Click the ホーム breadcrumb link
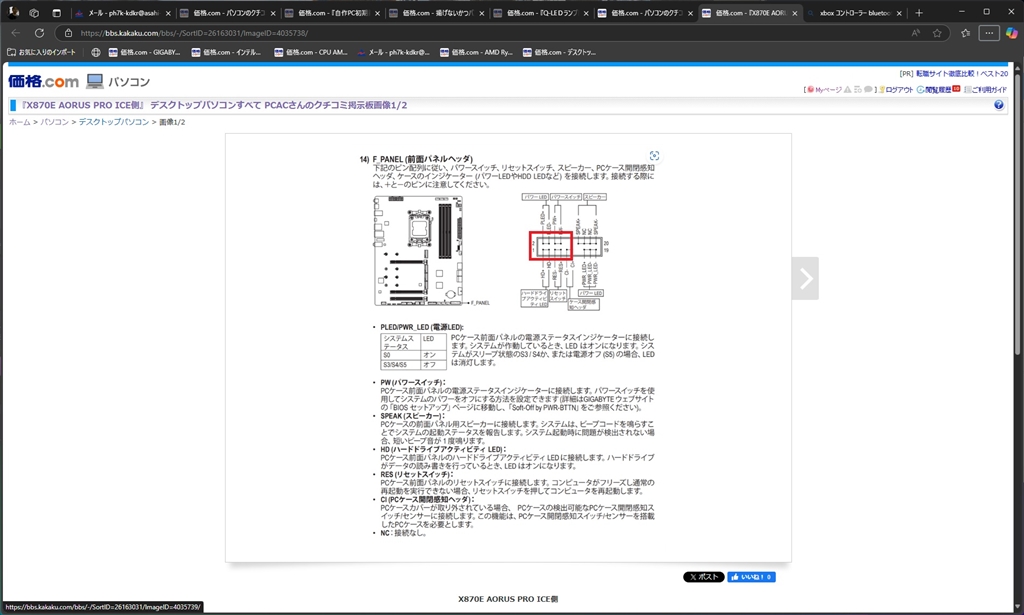 coord(20,122)
